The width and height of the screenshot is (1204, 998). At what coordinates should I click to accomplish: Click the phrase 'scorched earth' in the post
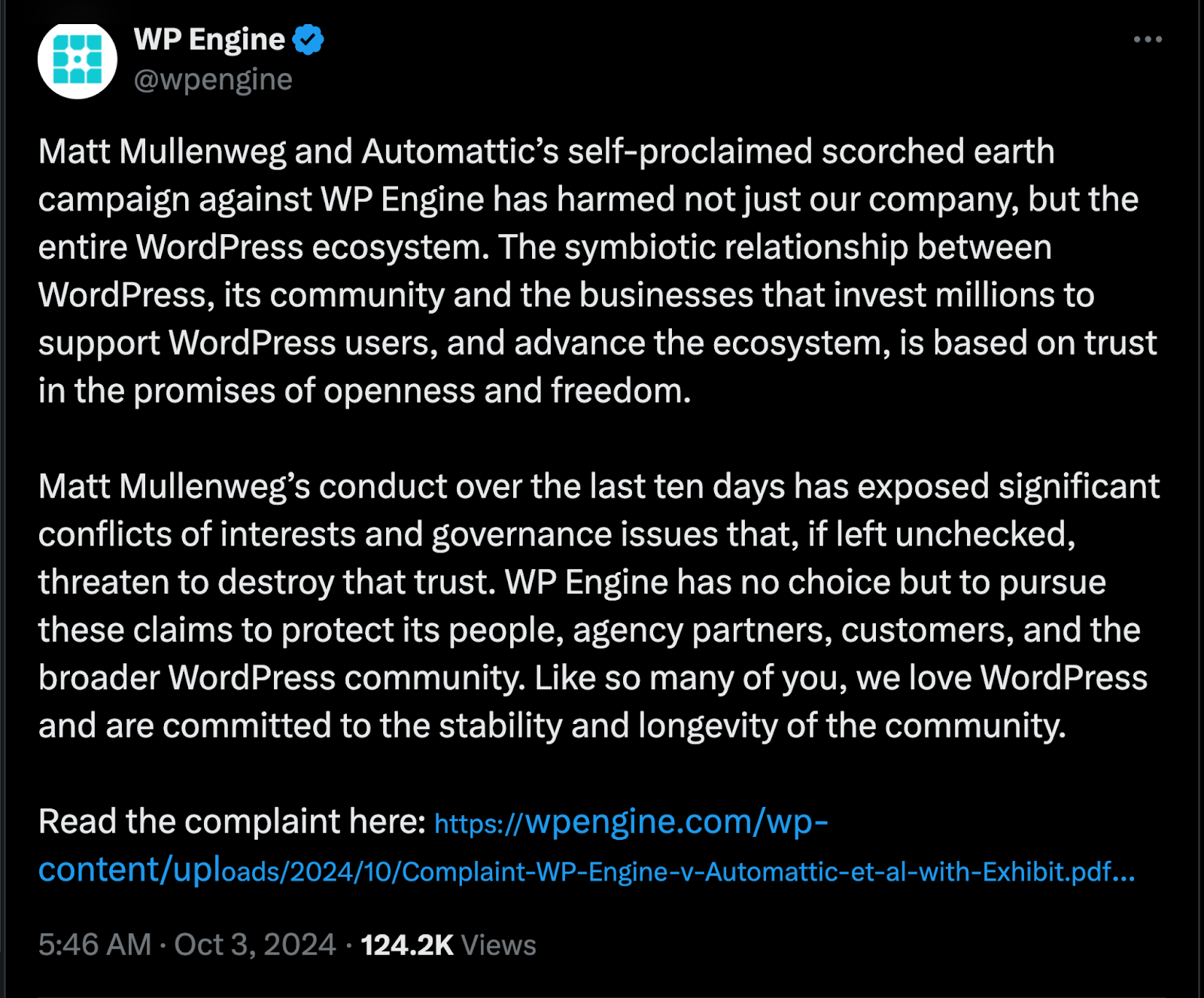coord(938,151)
